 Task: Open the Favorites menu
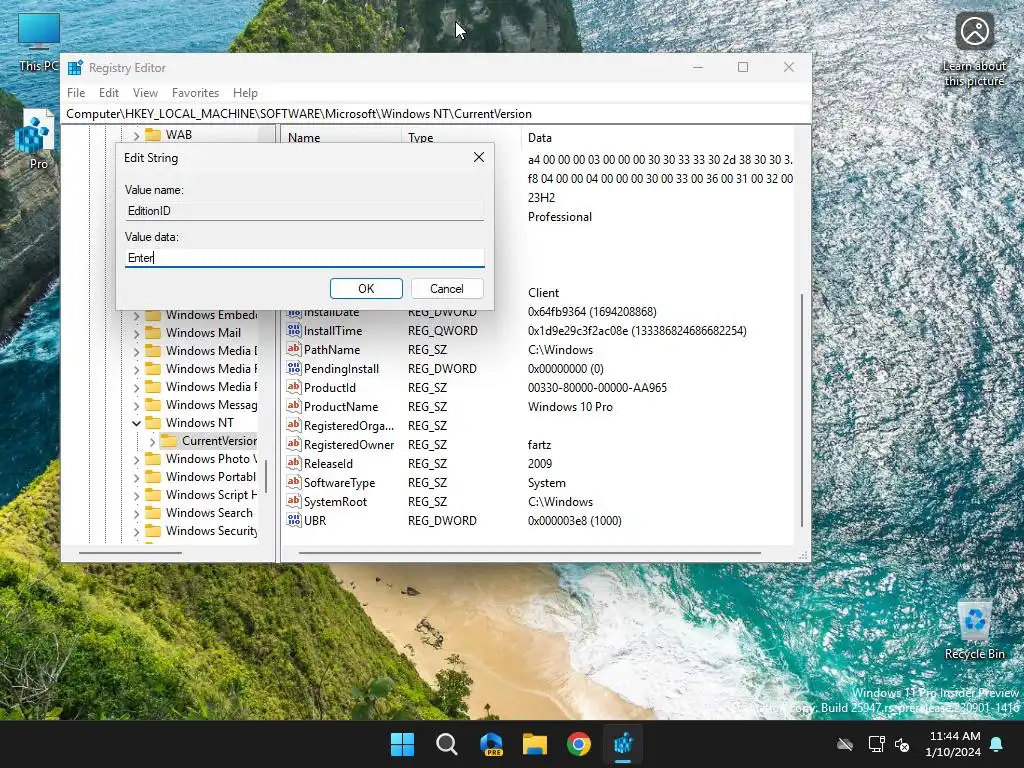(195, 93)
